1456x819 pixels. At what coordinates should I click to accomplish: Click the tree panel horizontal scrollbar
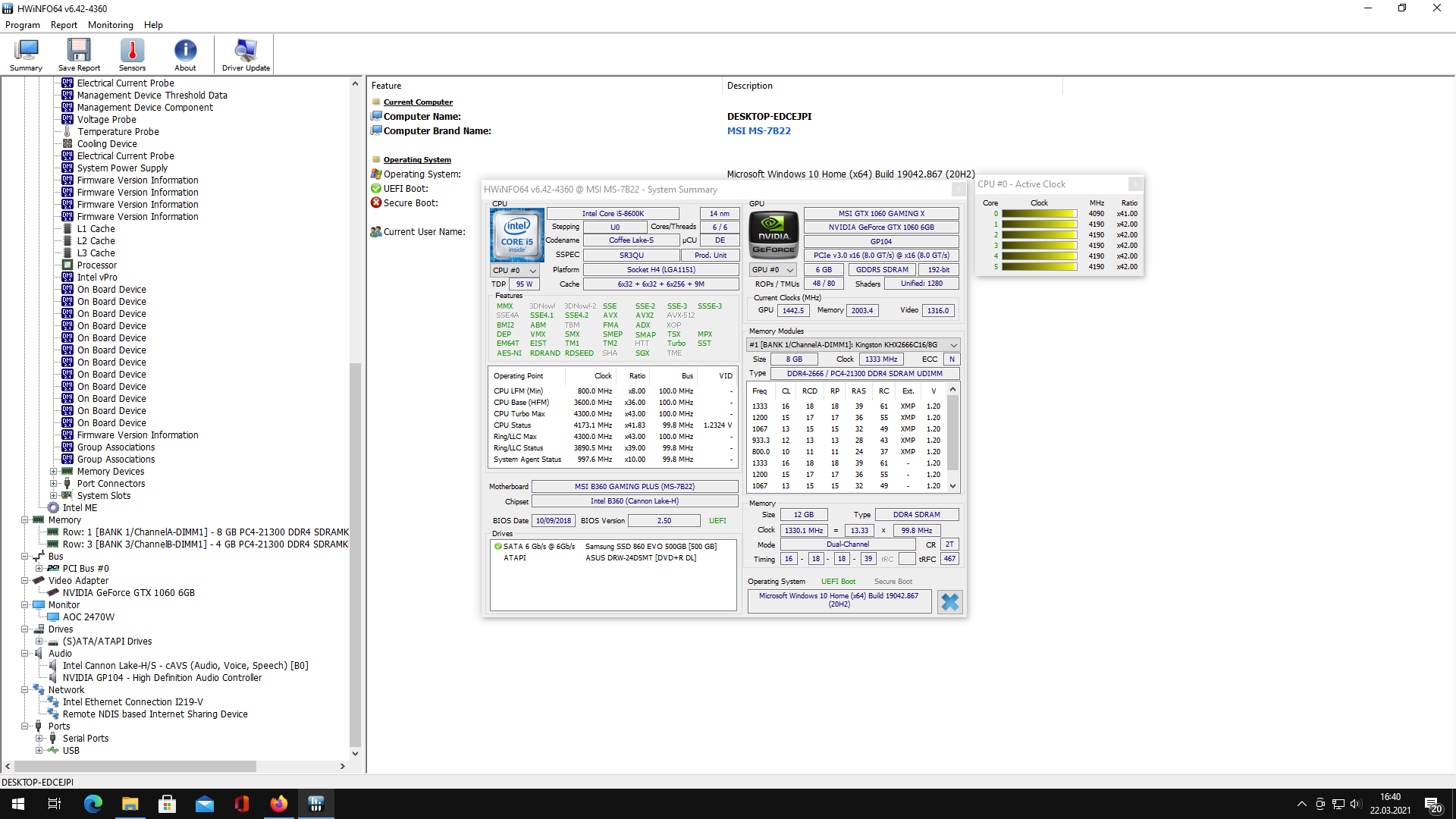pos(135,767)
